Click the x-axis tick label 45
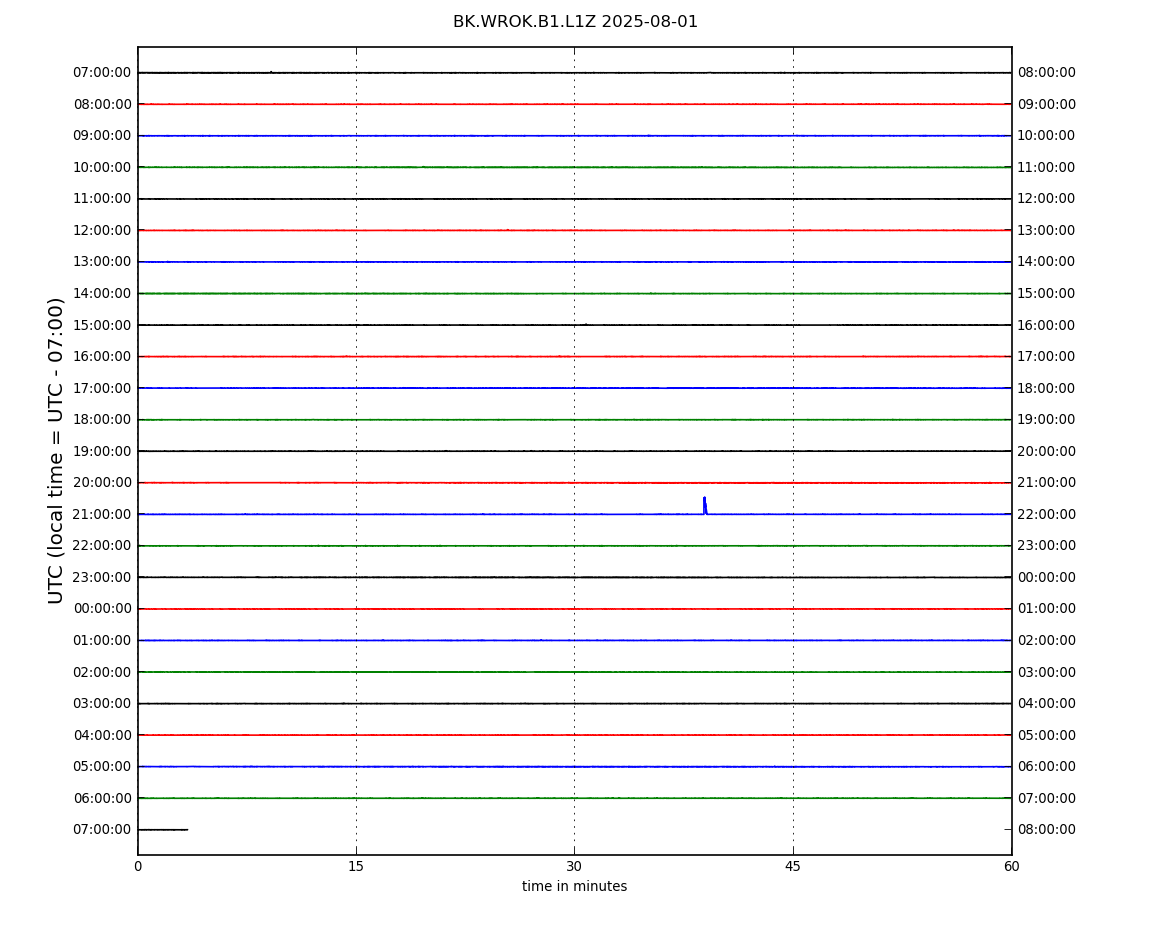The image size is (1150, 950). 793,866
